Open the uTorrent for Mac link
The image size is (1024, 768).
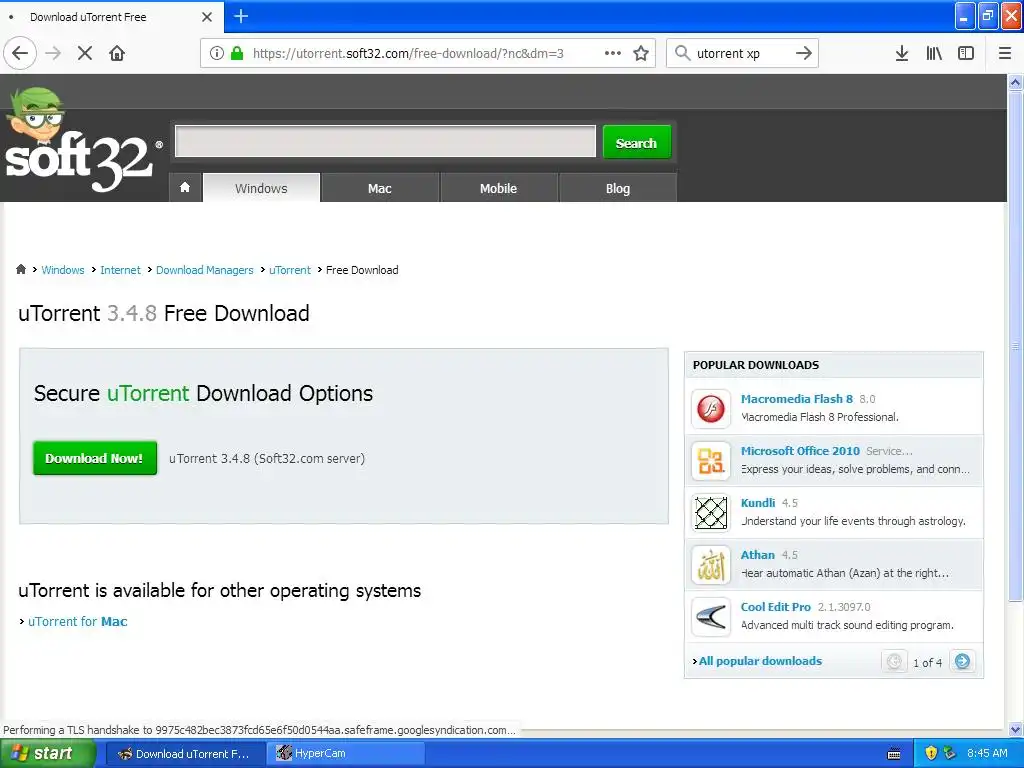click(x=78, y=621)
